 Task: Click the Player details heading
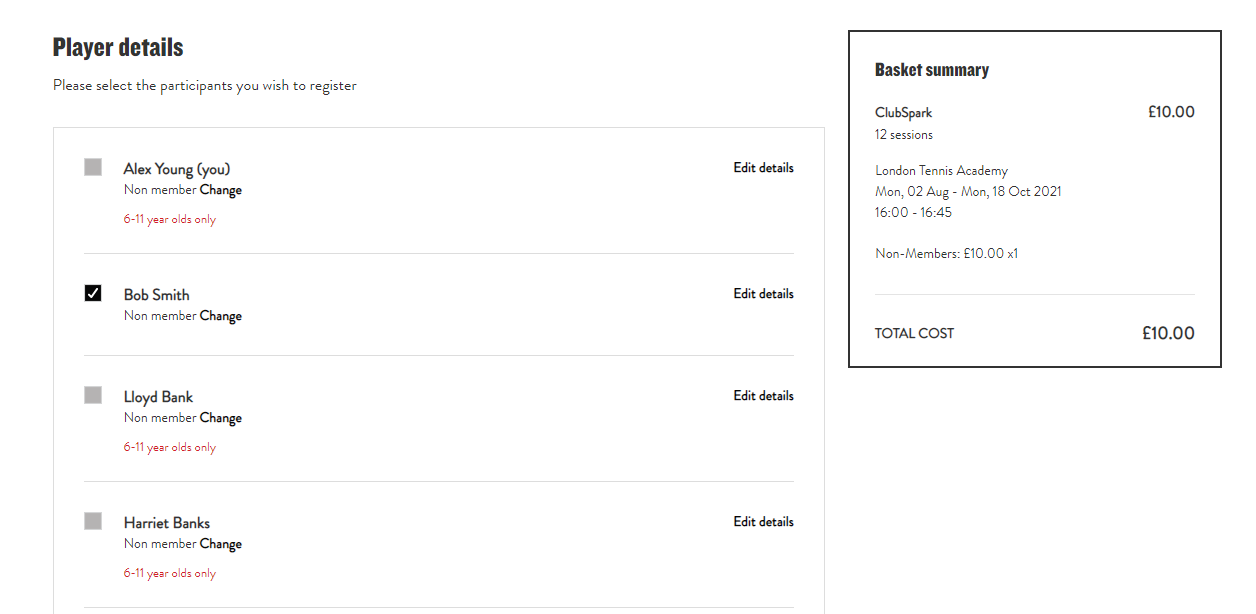118,48
